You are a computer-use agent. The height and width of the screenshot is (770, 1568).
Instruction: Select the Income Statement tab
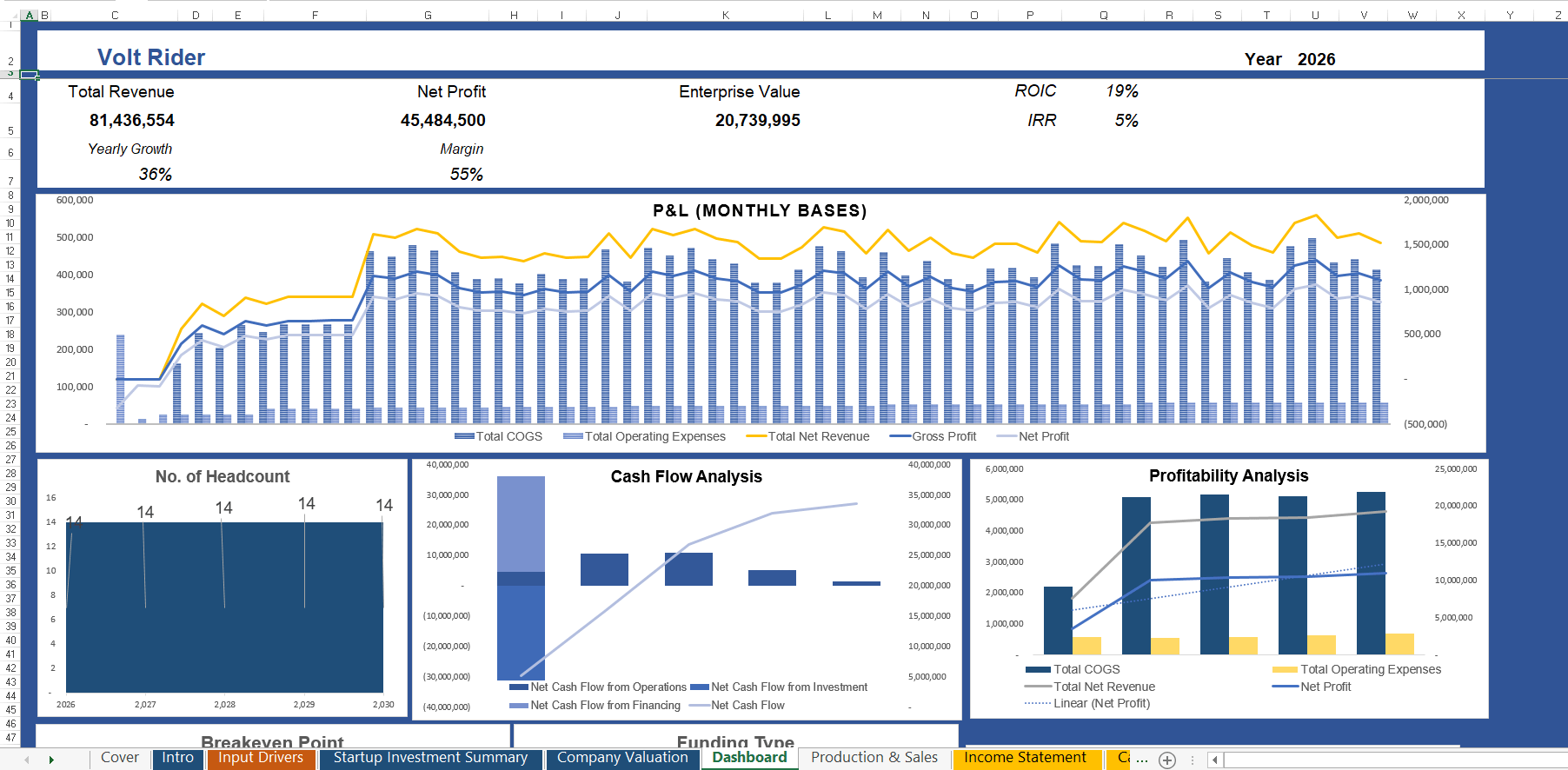click(1025, 758)
